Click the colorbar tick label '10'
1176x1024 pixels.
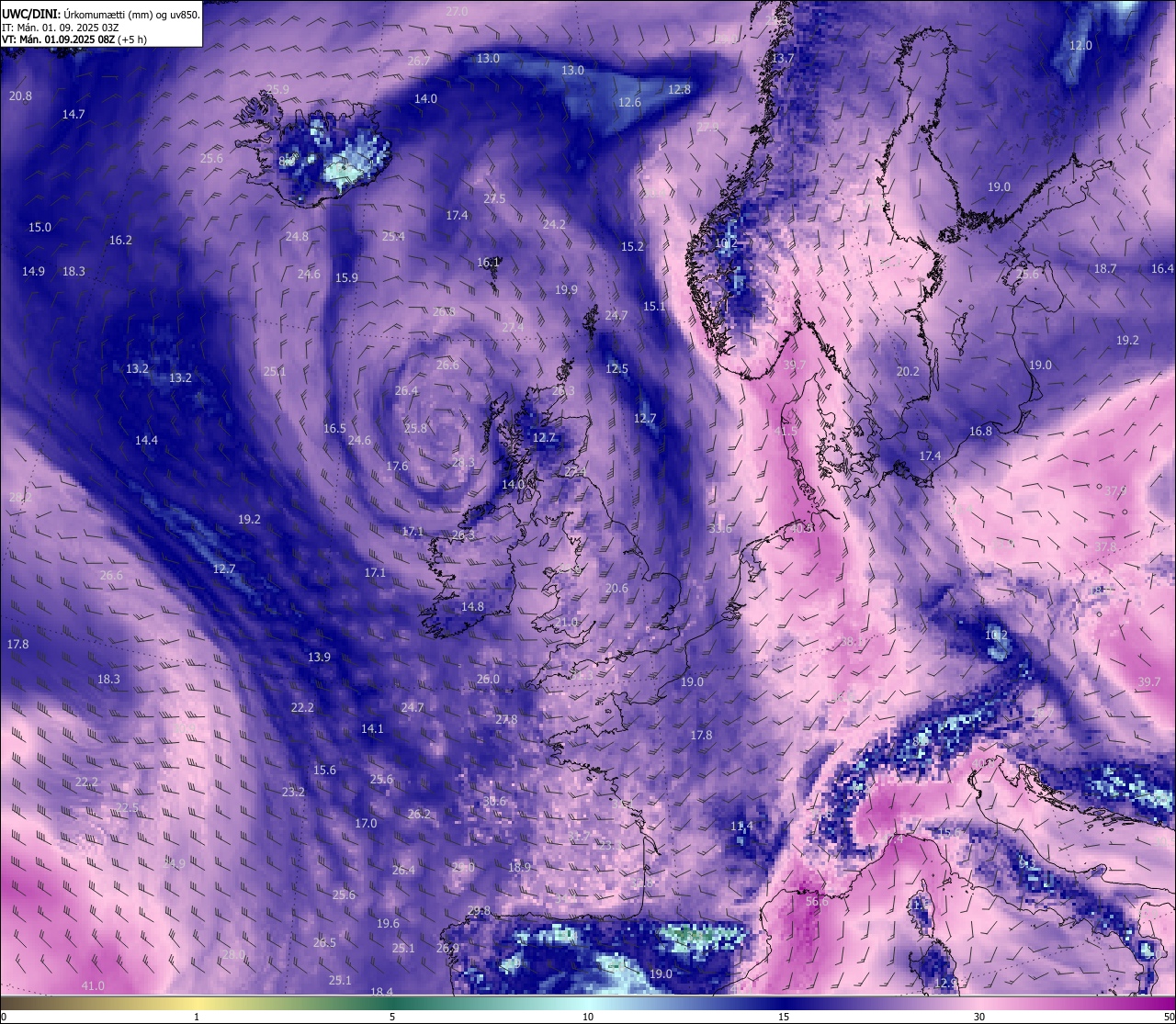[x=588, y=1017]
